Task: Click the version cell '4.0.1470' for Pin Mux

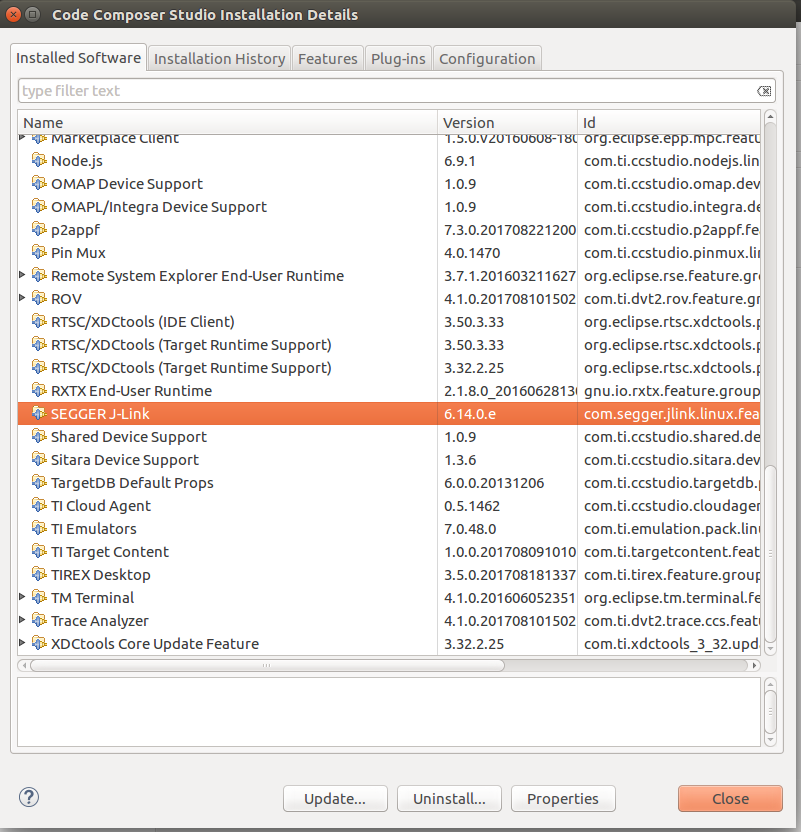Action: (472, 253)
